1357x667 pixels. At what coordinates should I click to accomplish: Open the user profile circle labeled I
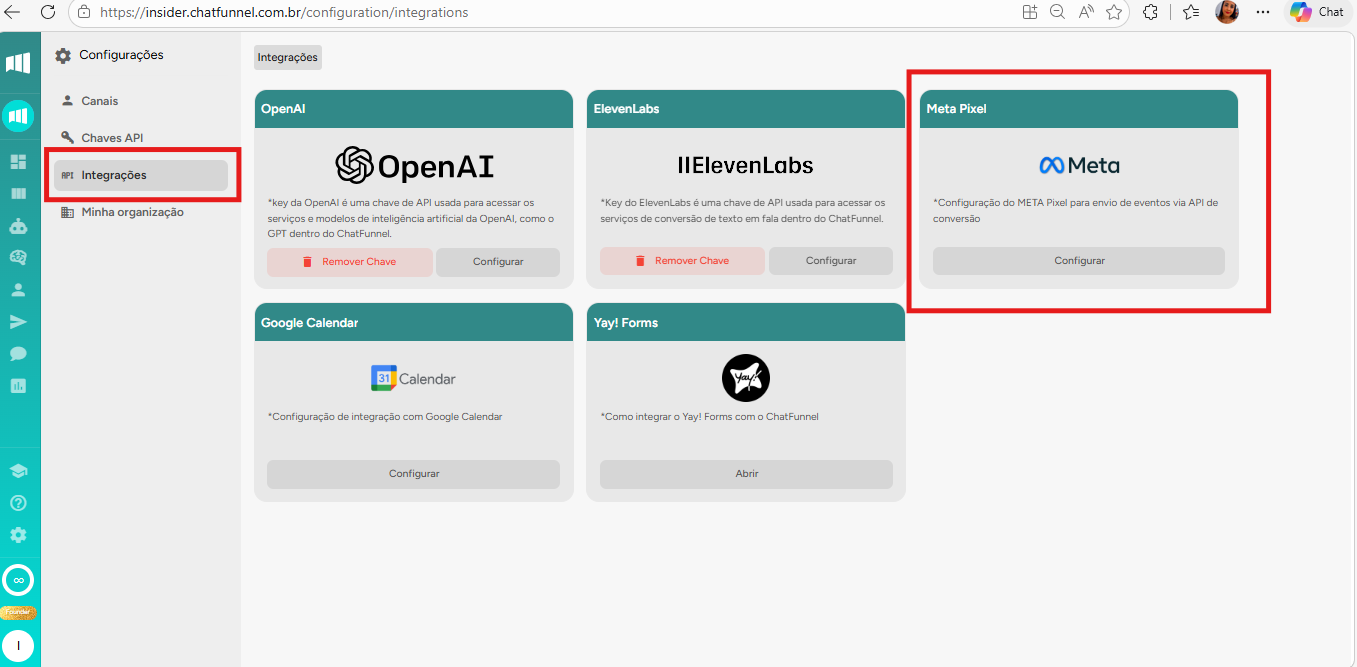tap(18, 646)
